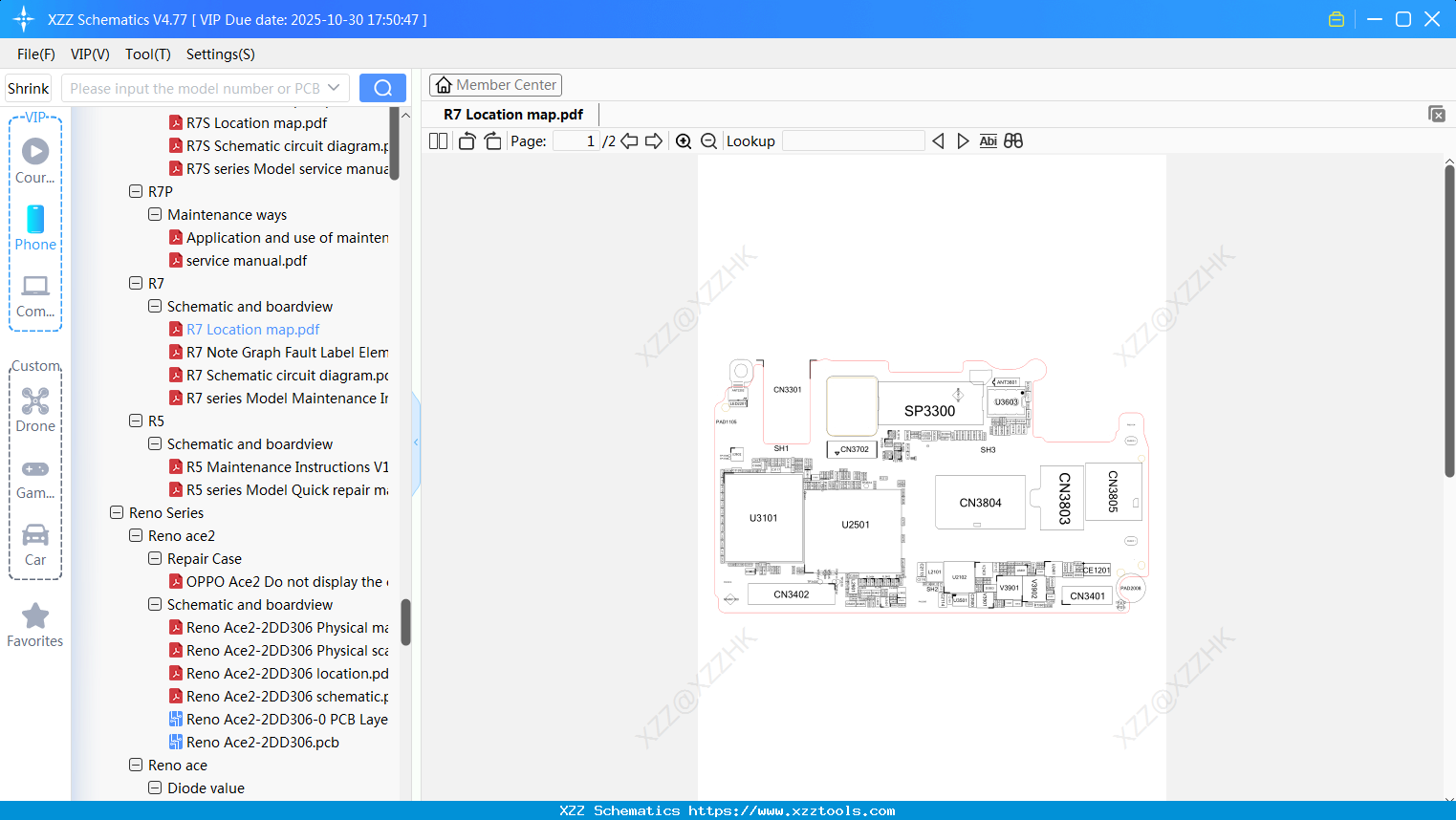
Task: Toggle the Abi case-sensitive search option
Action: (x=988, y=140)
